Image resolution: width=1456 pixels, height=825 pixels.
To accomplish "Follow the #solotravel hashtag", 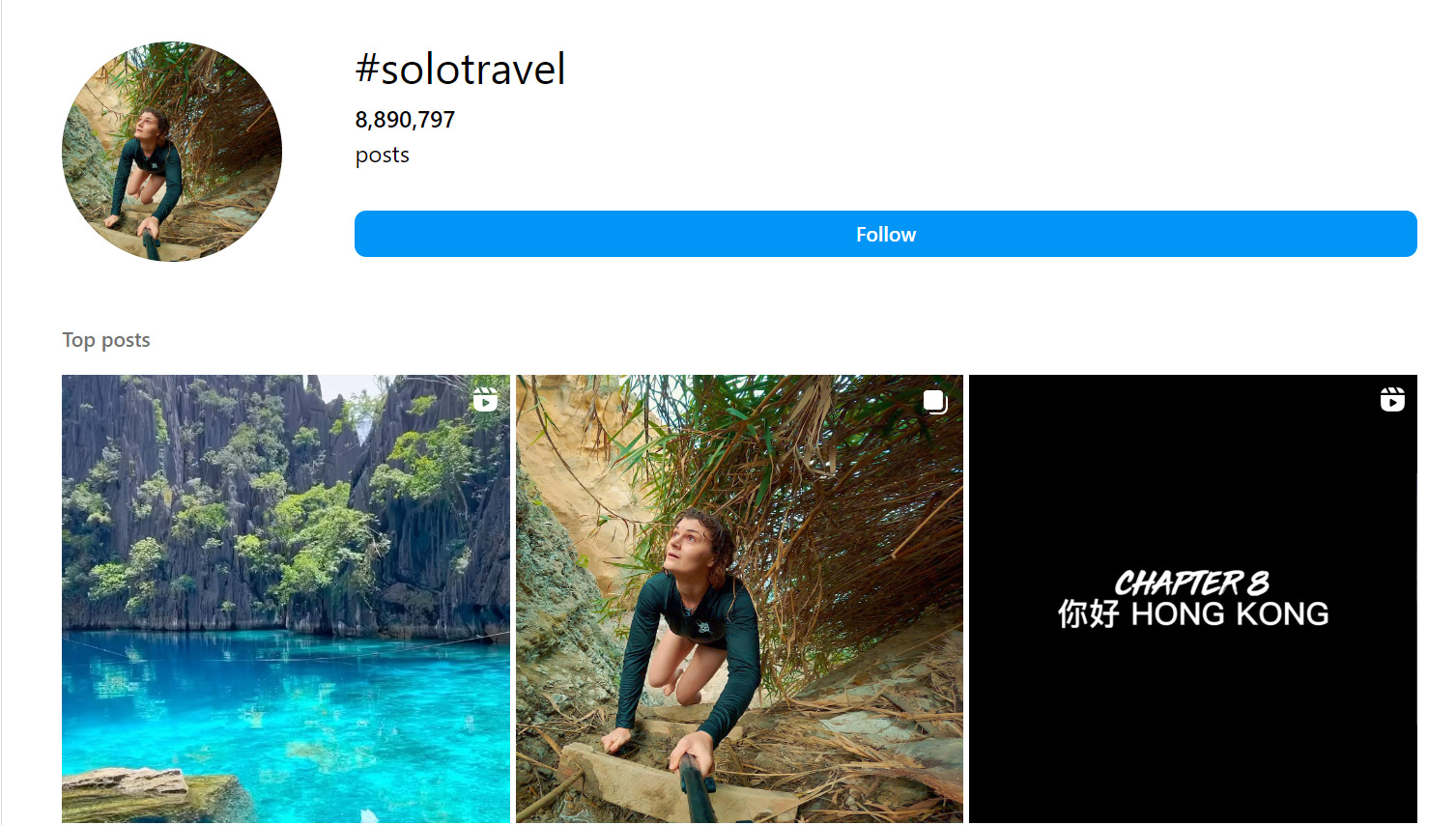I will pyautogui.click(x=884, y=234).
